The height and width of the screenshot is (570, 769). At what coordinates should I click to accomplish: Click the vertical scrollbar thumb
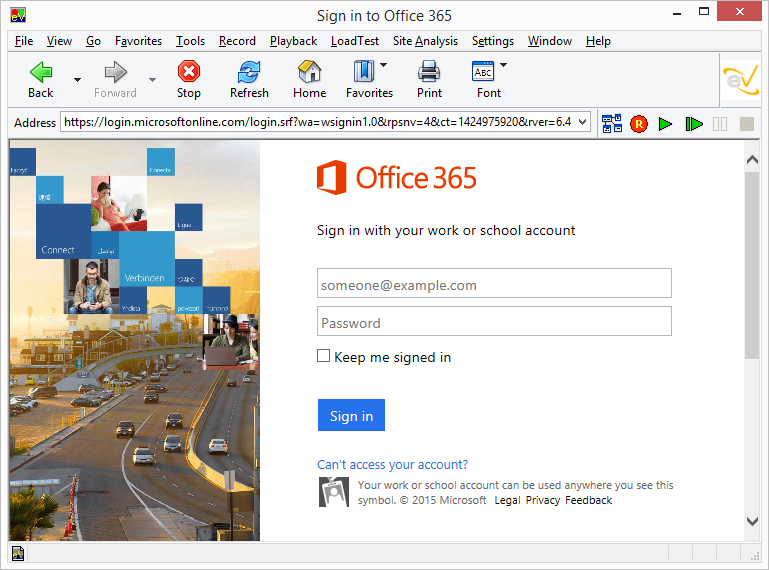(752, 265)
